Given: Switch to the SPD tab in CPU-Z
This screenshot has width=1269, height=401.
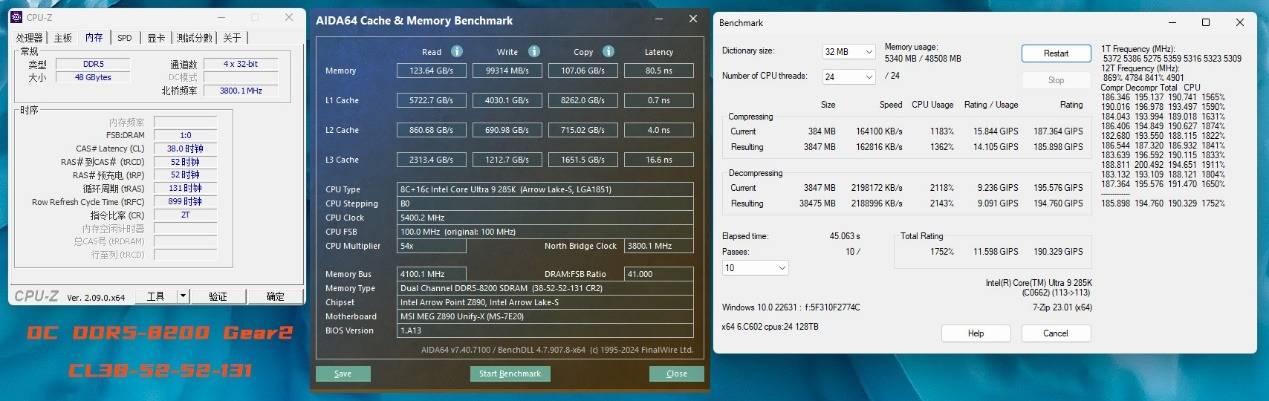Looking at the screenshot, I should coord(124,38).
